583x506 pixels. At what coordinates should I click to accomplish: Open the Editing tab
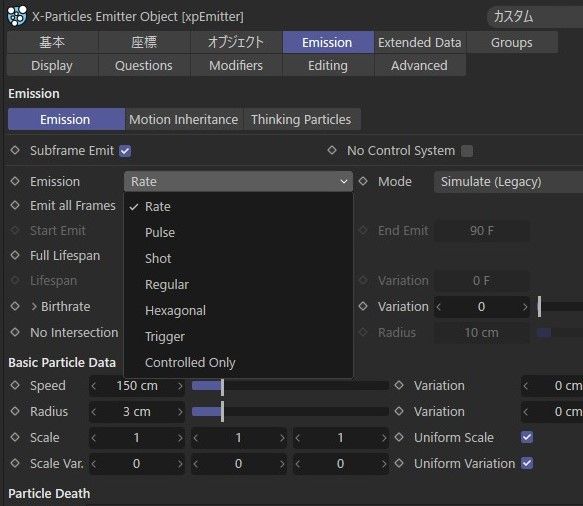click(328, 65)
